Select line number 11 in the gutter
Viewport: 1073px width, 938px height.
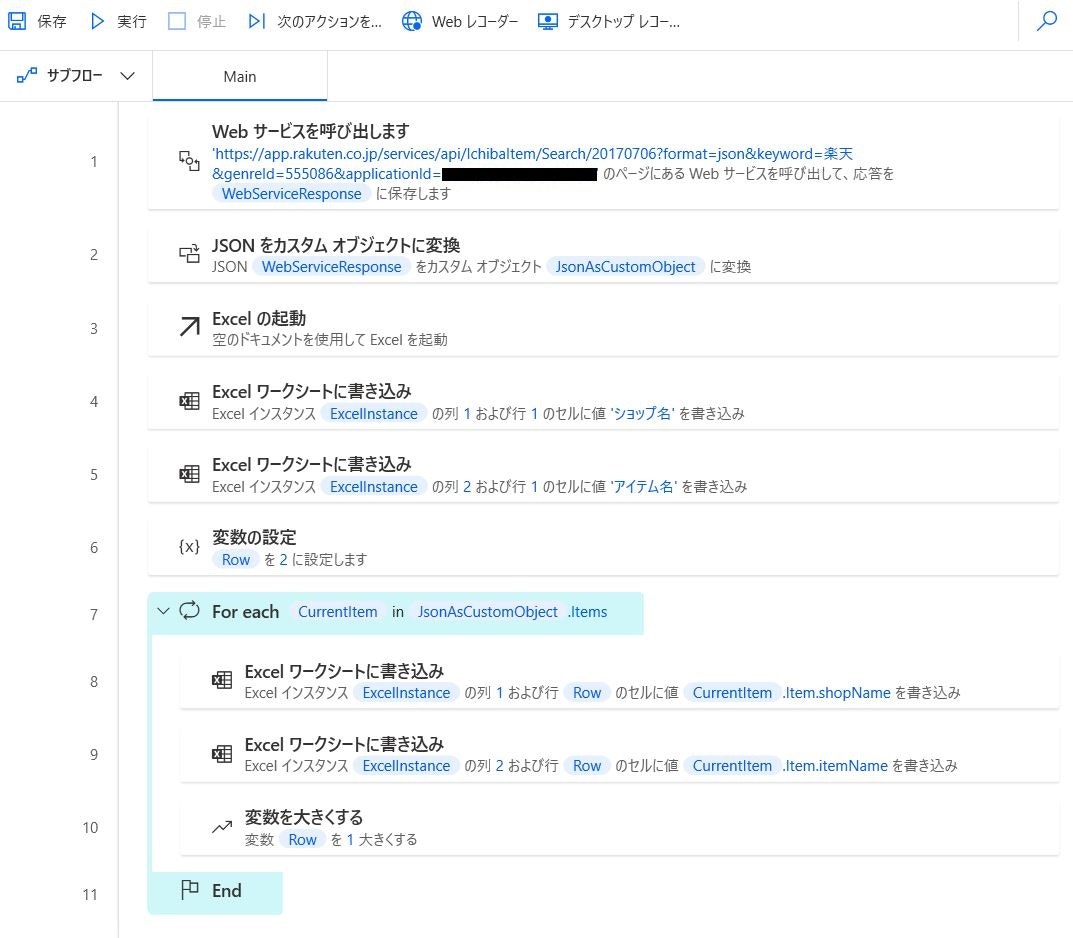point(90,895)
